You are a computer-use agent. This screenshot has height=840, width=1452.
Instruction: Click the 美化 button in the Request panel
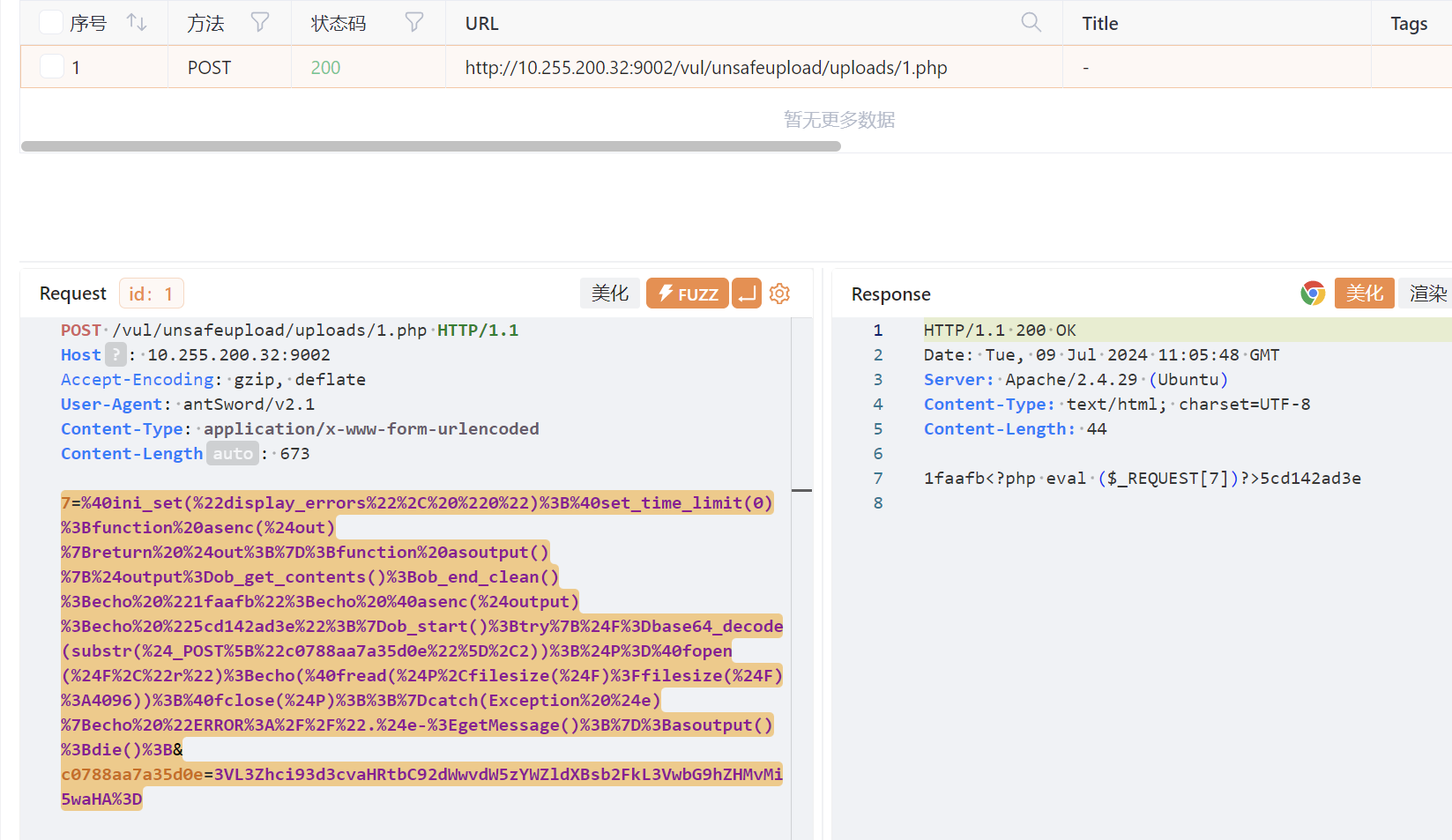click(x=610, y=294)
